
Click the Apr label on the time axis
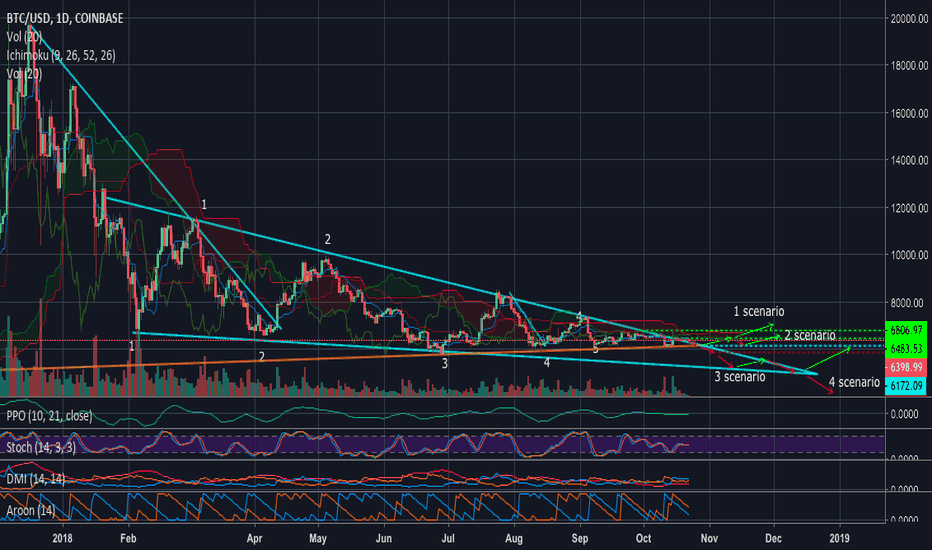pos(254,538)
